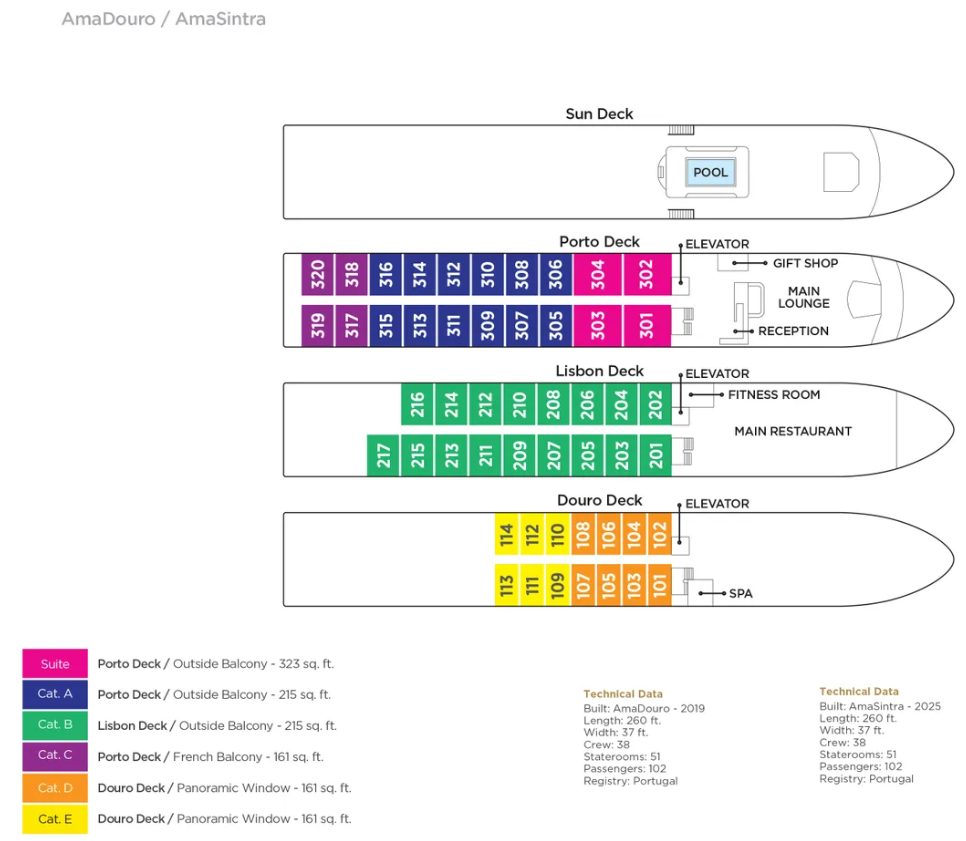The image size is (966, 841).
Task: Choose suite 303
Action: (598, 325)
